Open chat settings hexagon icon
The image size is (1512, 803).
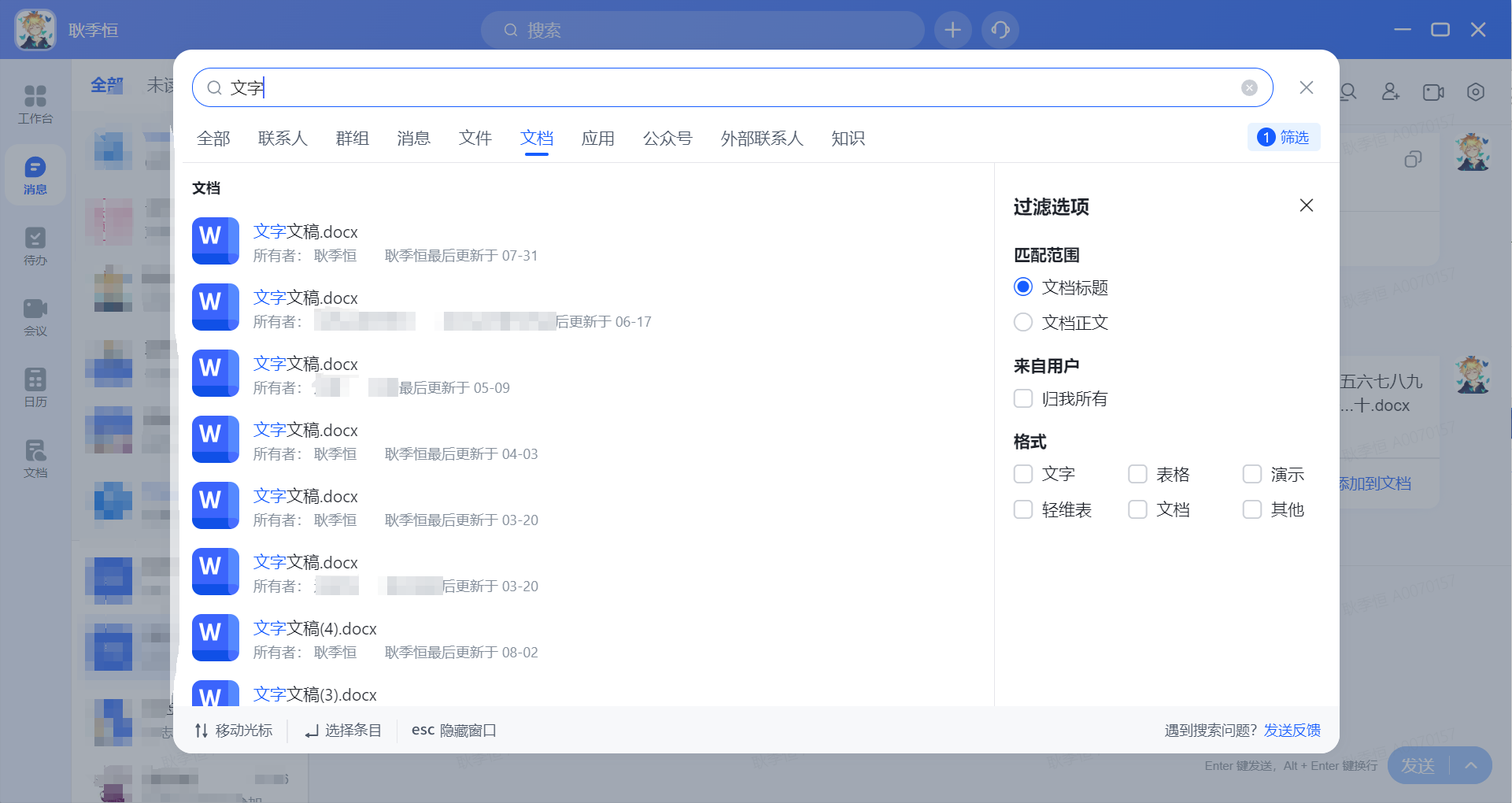pos(1476,92)
